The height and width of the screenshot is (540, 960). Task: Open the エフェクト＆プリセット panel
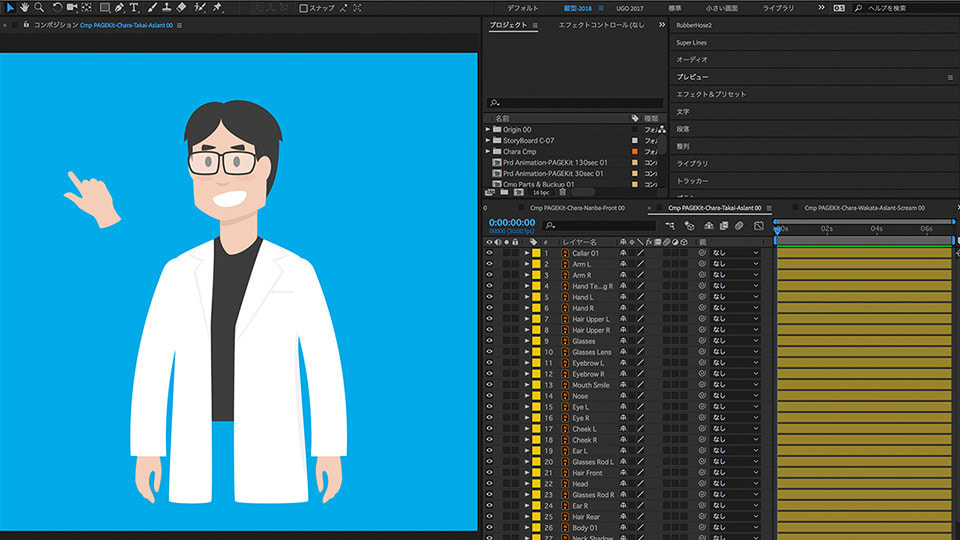[711, 94]
